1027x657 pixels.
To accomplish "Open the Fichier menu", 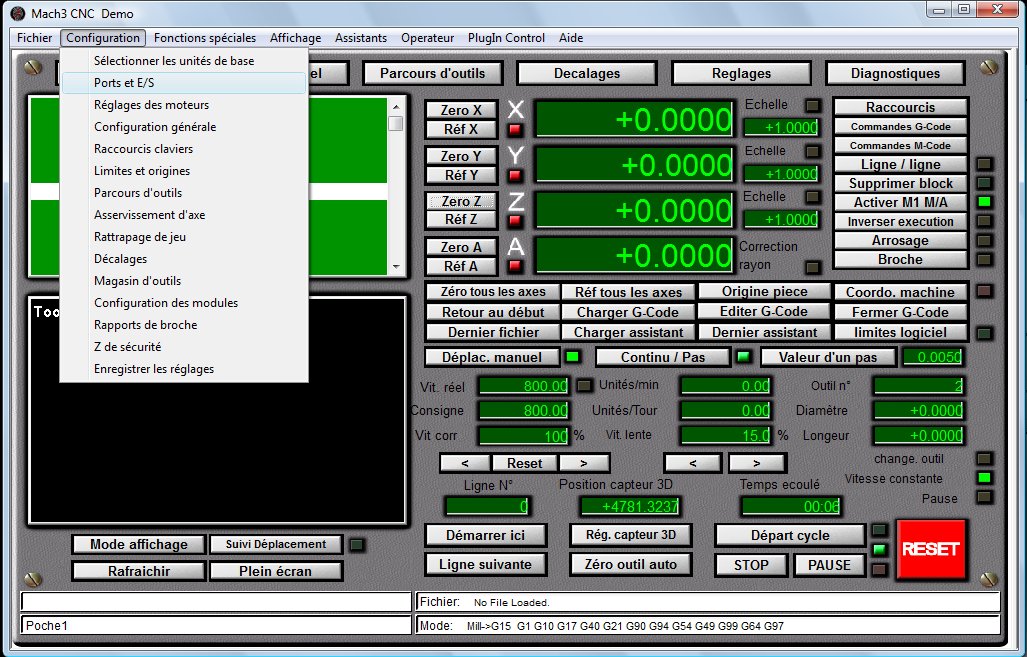I will [x=35, y=38].
